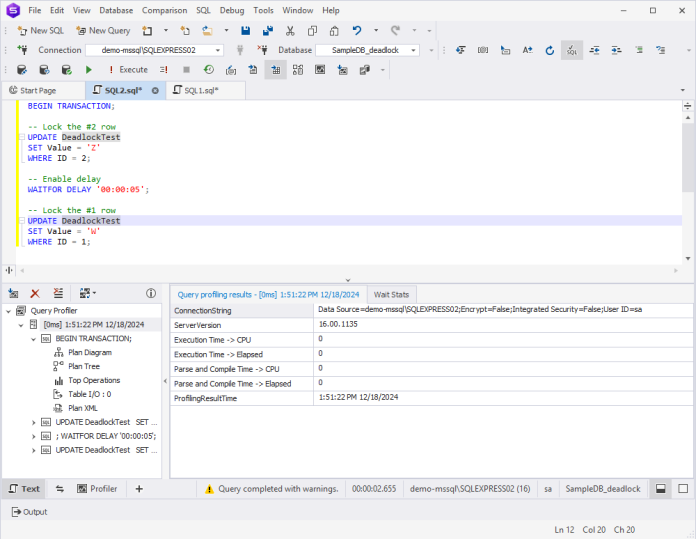Image resolution: width=696 pixels, height=539 pixels.
Task: Click the Cut scissors icon
Action: point(290,31)
